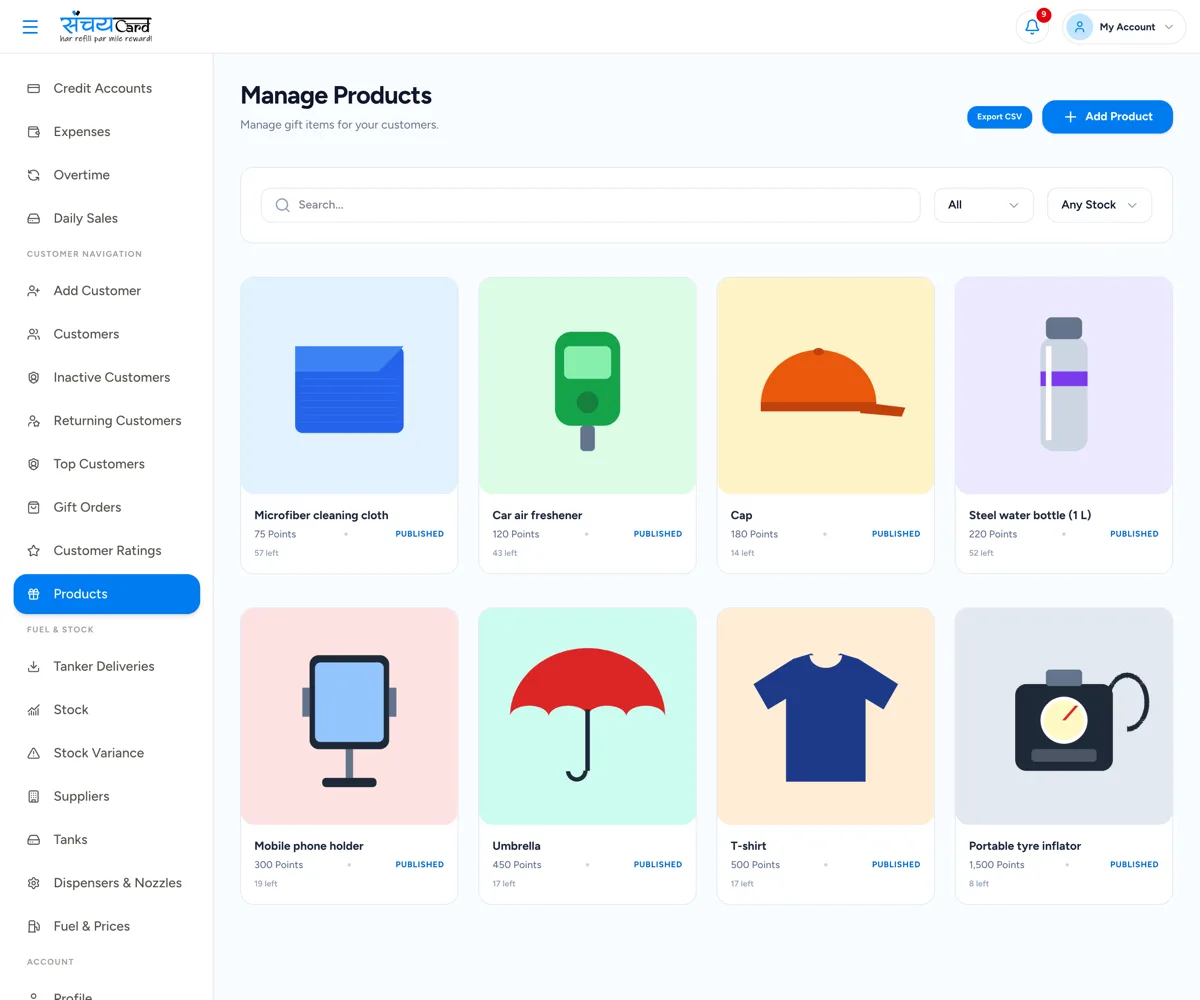Screen dimensions: 1200x1000
Task: Select the Cap product image
Action: [x=825, y=386]
